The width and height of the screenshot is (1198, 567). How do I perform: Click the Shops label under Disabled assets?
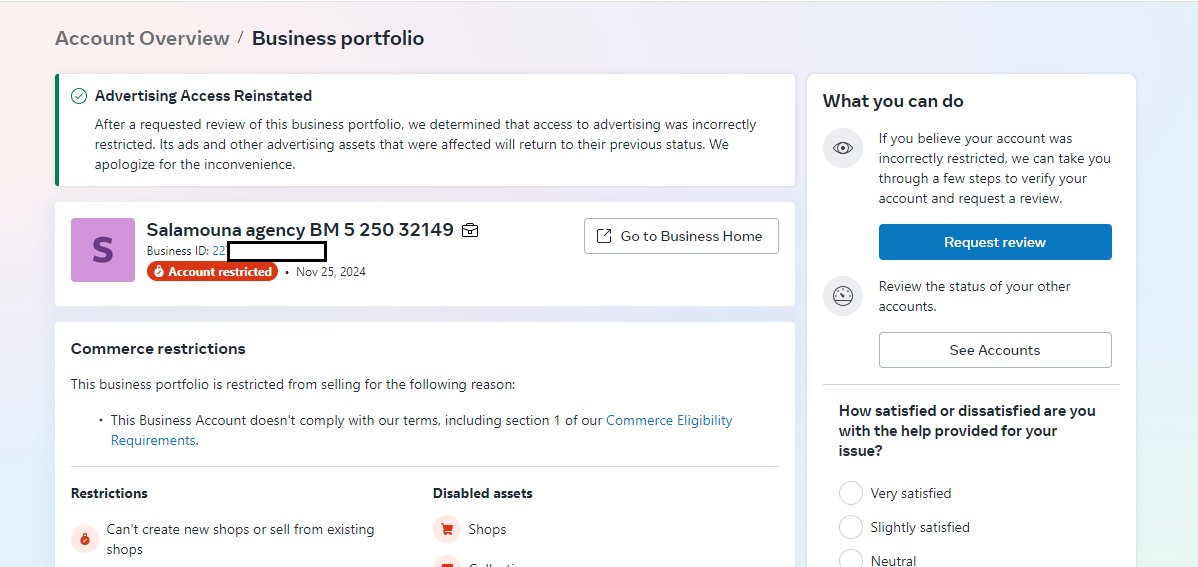tap(487, 529)
